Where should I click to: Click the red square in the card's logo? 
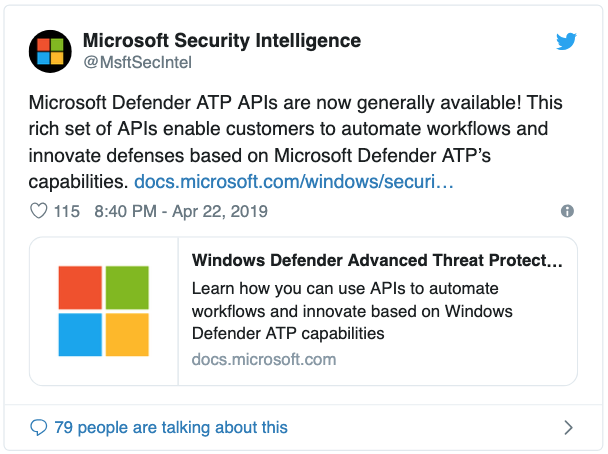(80, 287)
